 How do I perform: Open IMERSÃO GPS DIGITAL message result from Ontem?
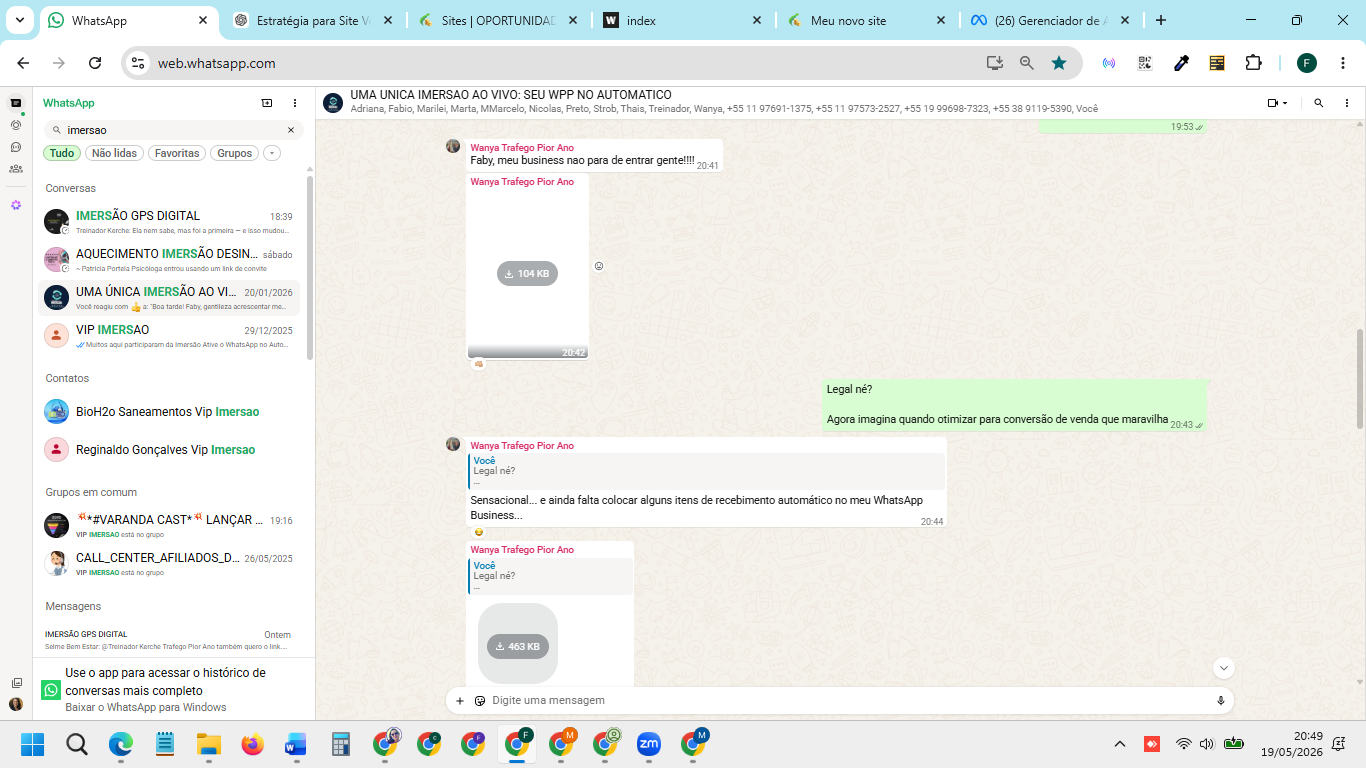pyautogui.click(x=170, y=640)
